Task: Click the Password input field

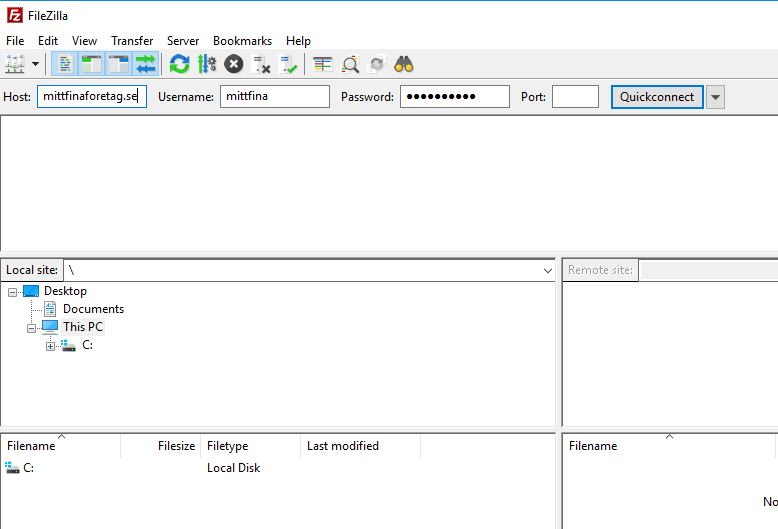Action: click(455, 96)
